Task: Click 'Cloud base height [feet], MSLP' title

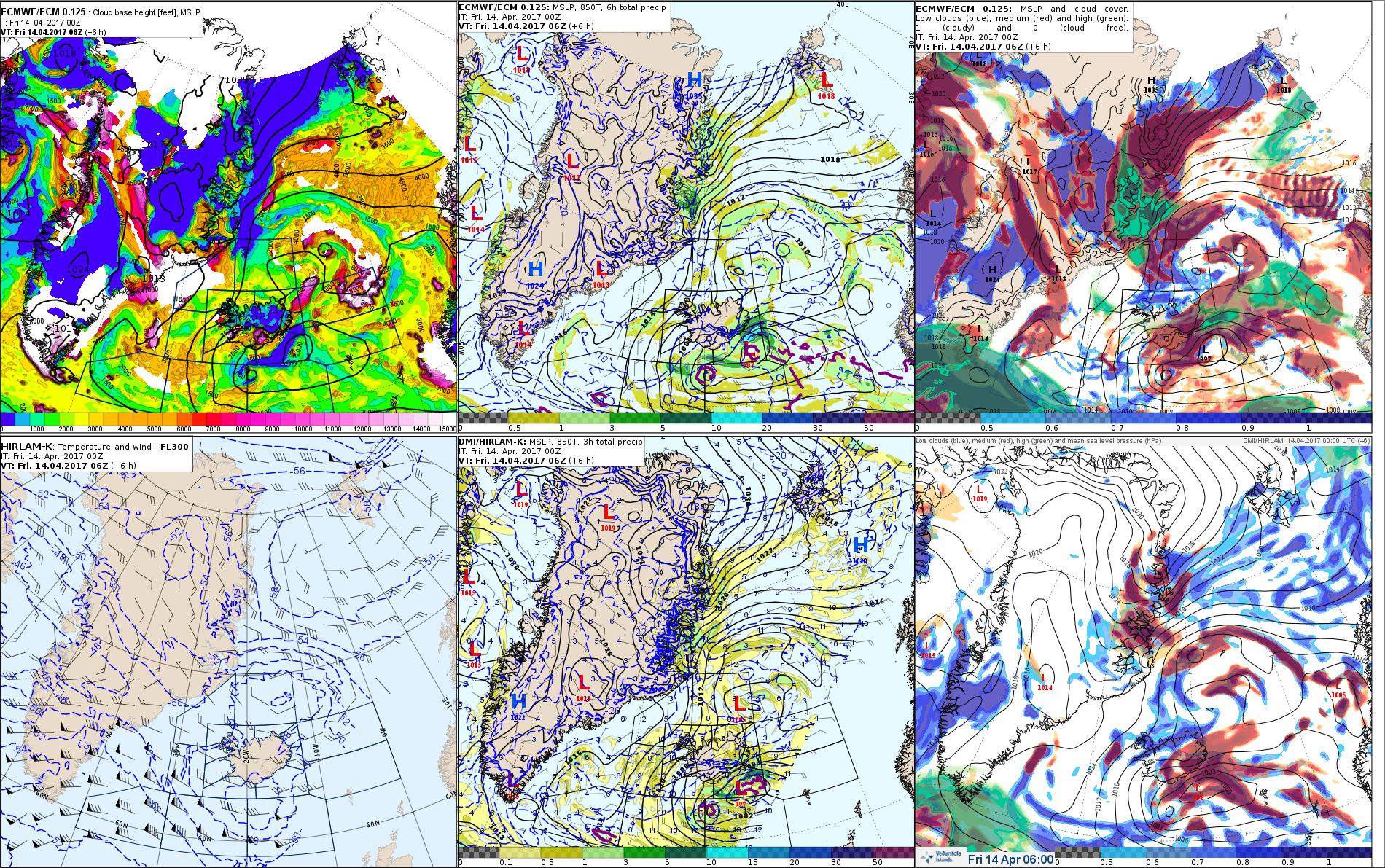Action: (147, 13)
